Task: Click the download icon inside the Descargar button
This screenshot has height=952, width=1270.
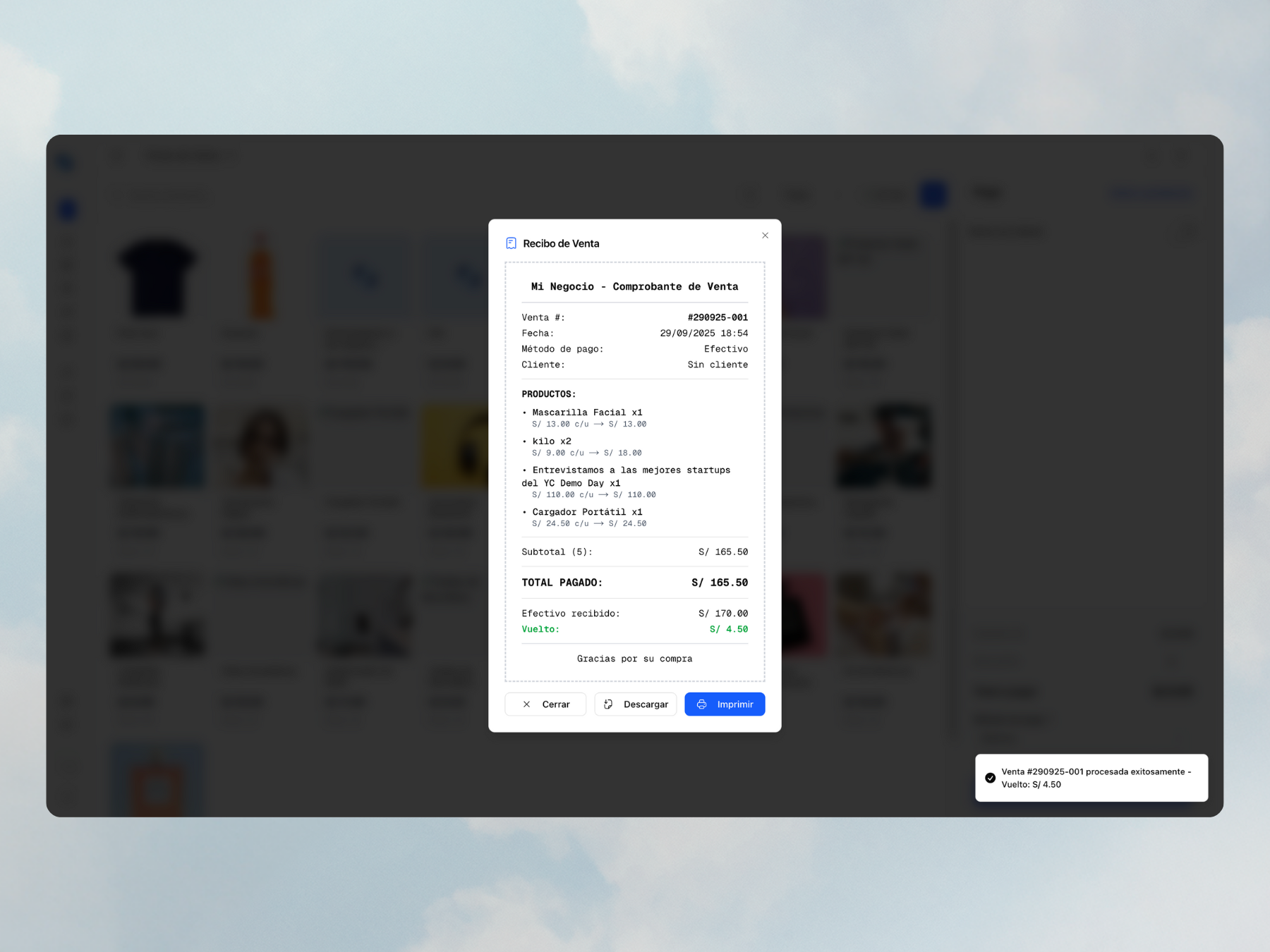Action: (608, 704)
